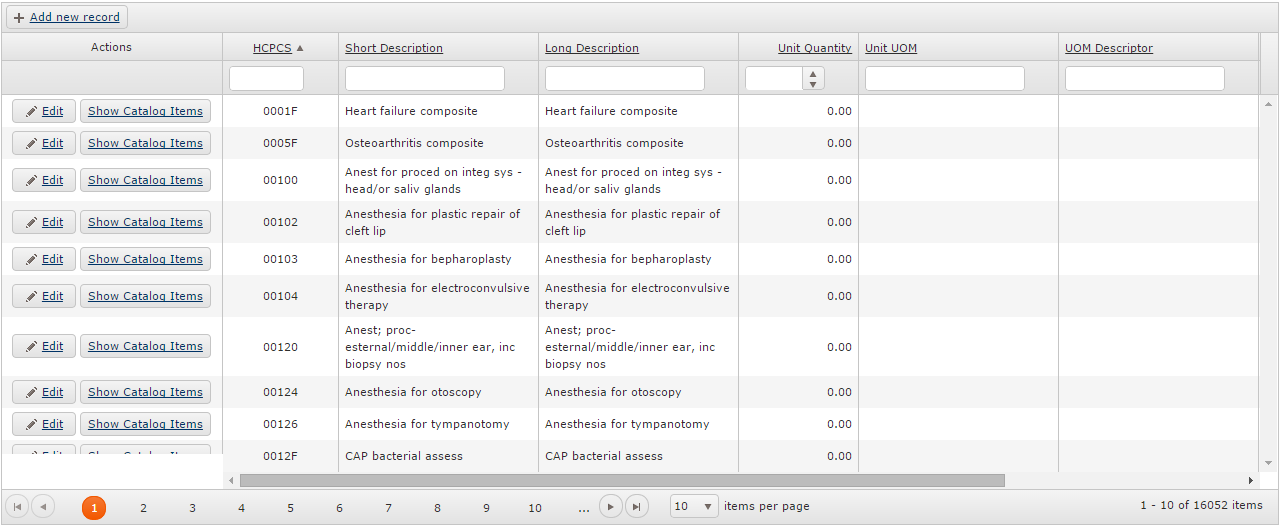Viewport: 1281px width, 527px height.
Task: Increase Unit Quantity filter spinner up
Action: (814, 73)
